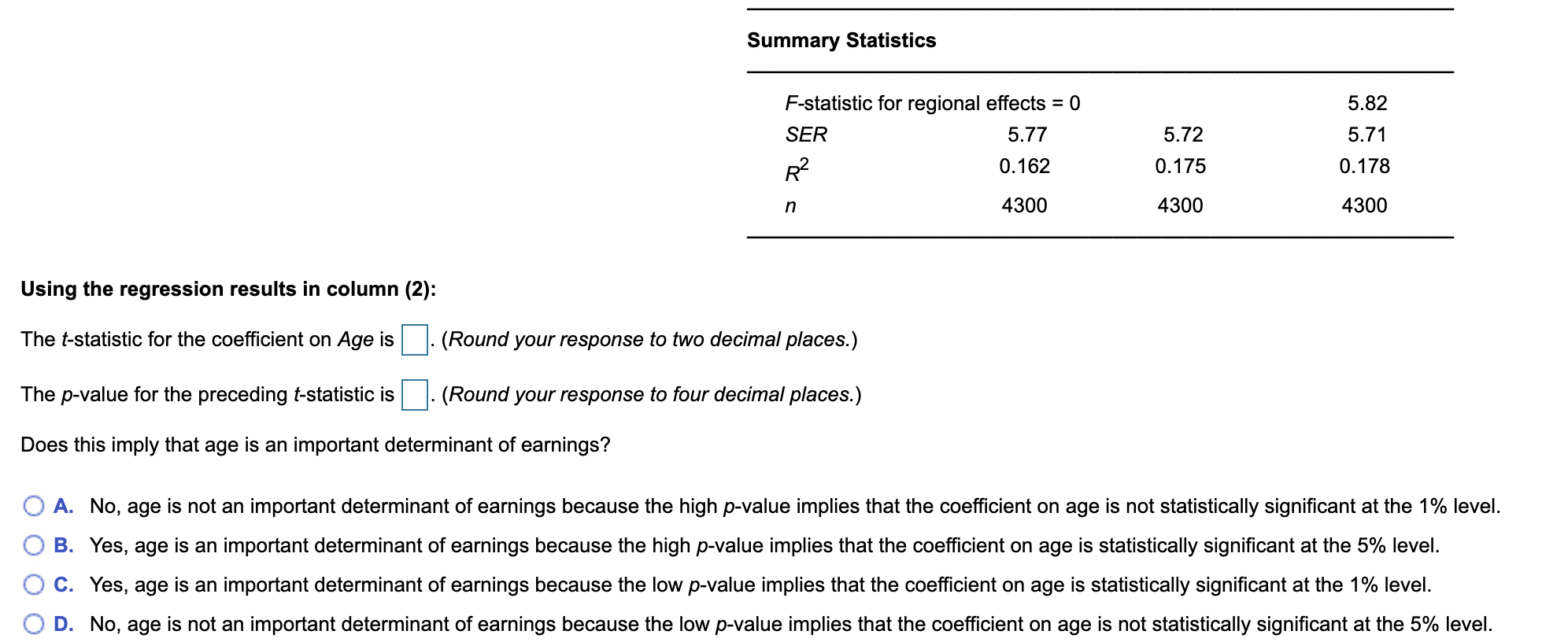This screenshot has height=642, width=1568.
Task: Click the earnings determinant question text
Action: click(x=315, y=444)
